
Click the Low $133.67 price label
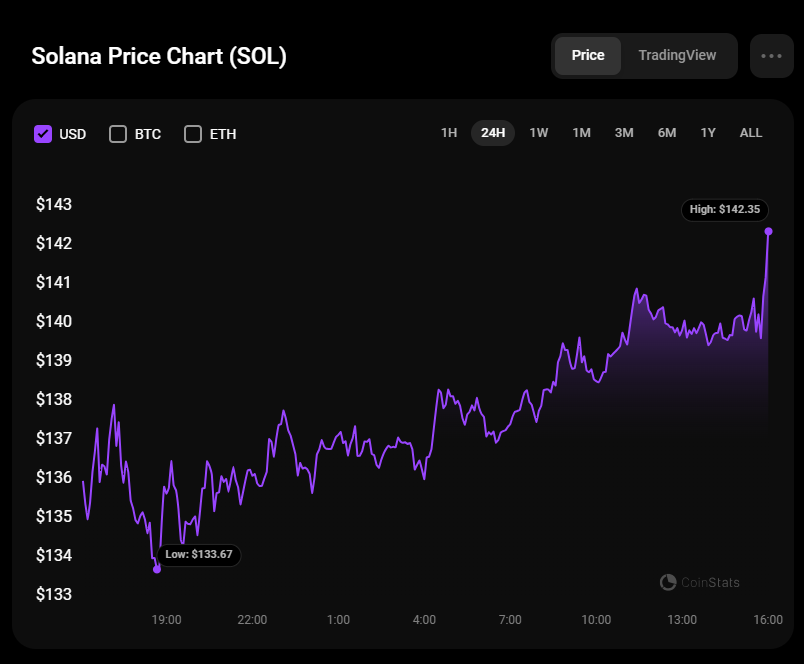(x=199, y=554)
